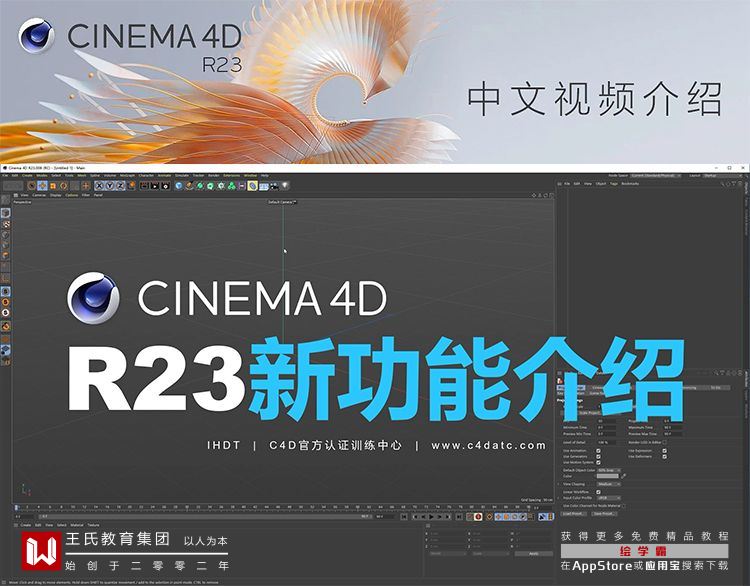Switch the coordinate system icon
This screenshot has width=750, height=586.
click(x=132, y=186)
